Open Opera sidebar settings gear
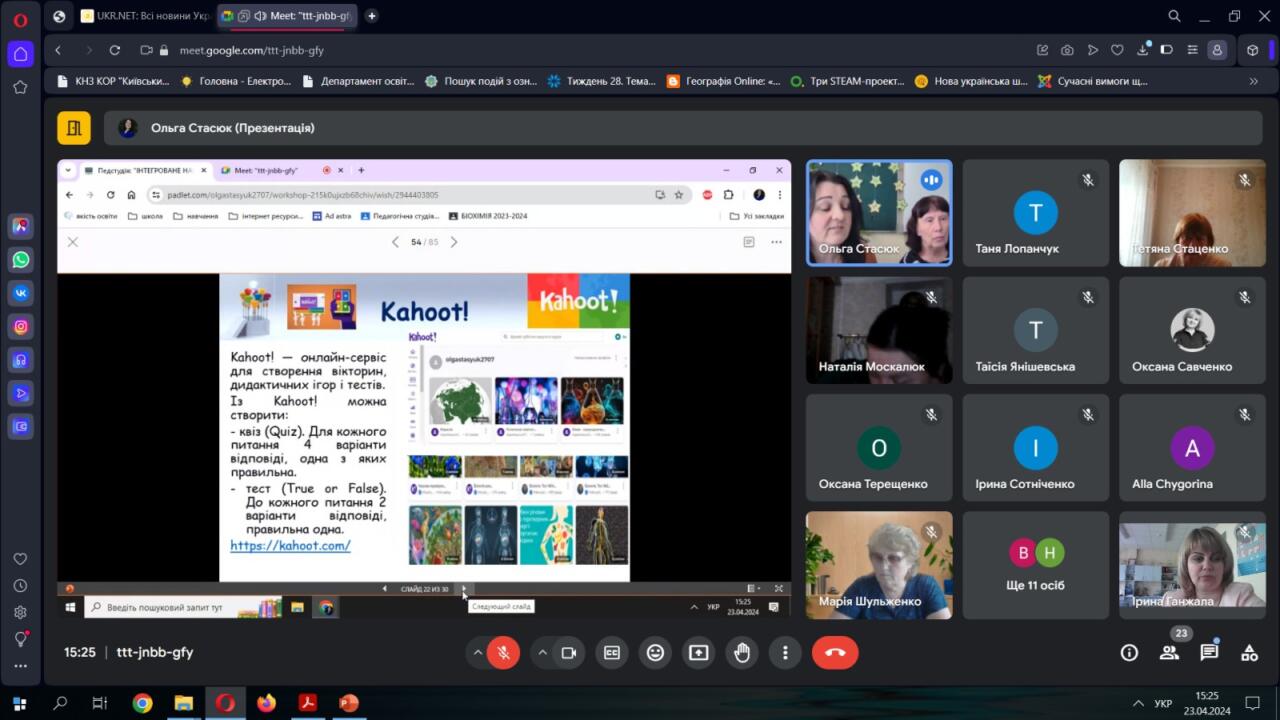1280x720 pixels. 20,612
